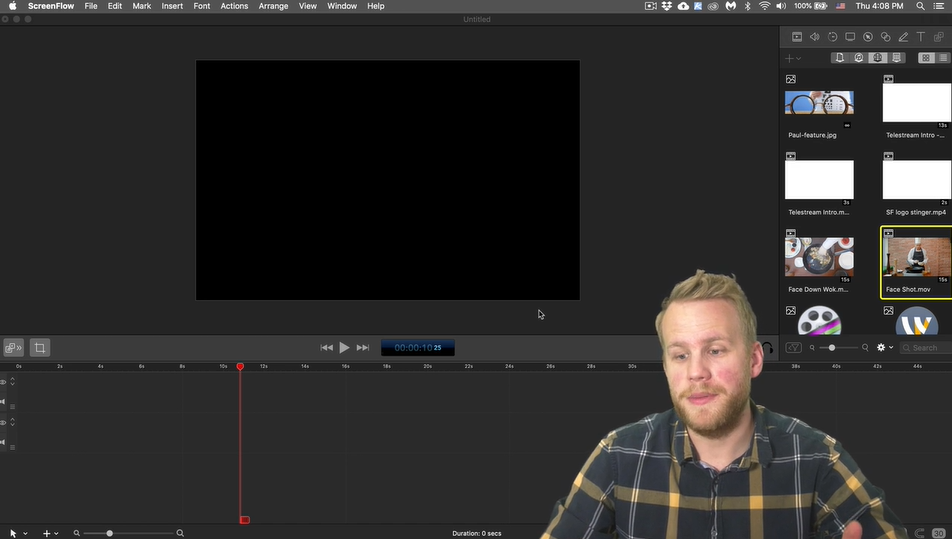Viewport: 952px width, 539px height.
Task: Show iTunes music library source
Action: click(858, 58)
